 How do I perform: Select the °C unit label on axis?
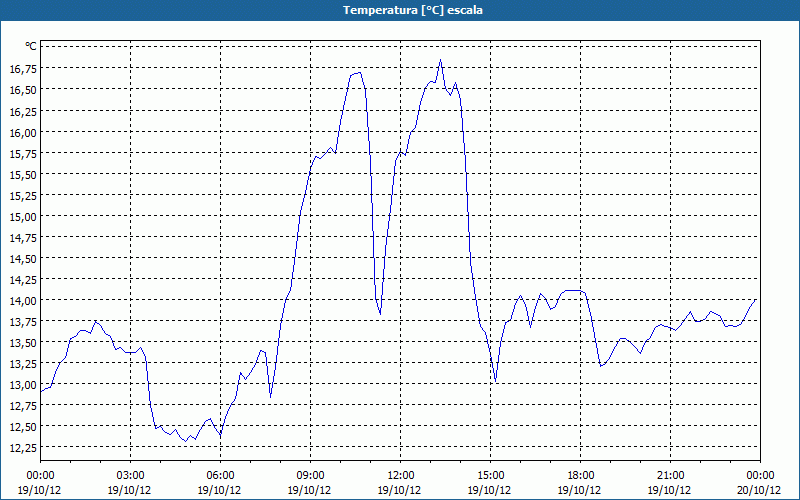tap(31, 46)
